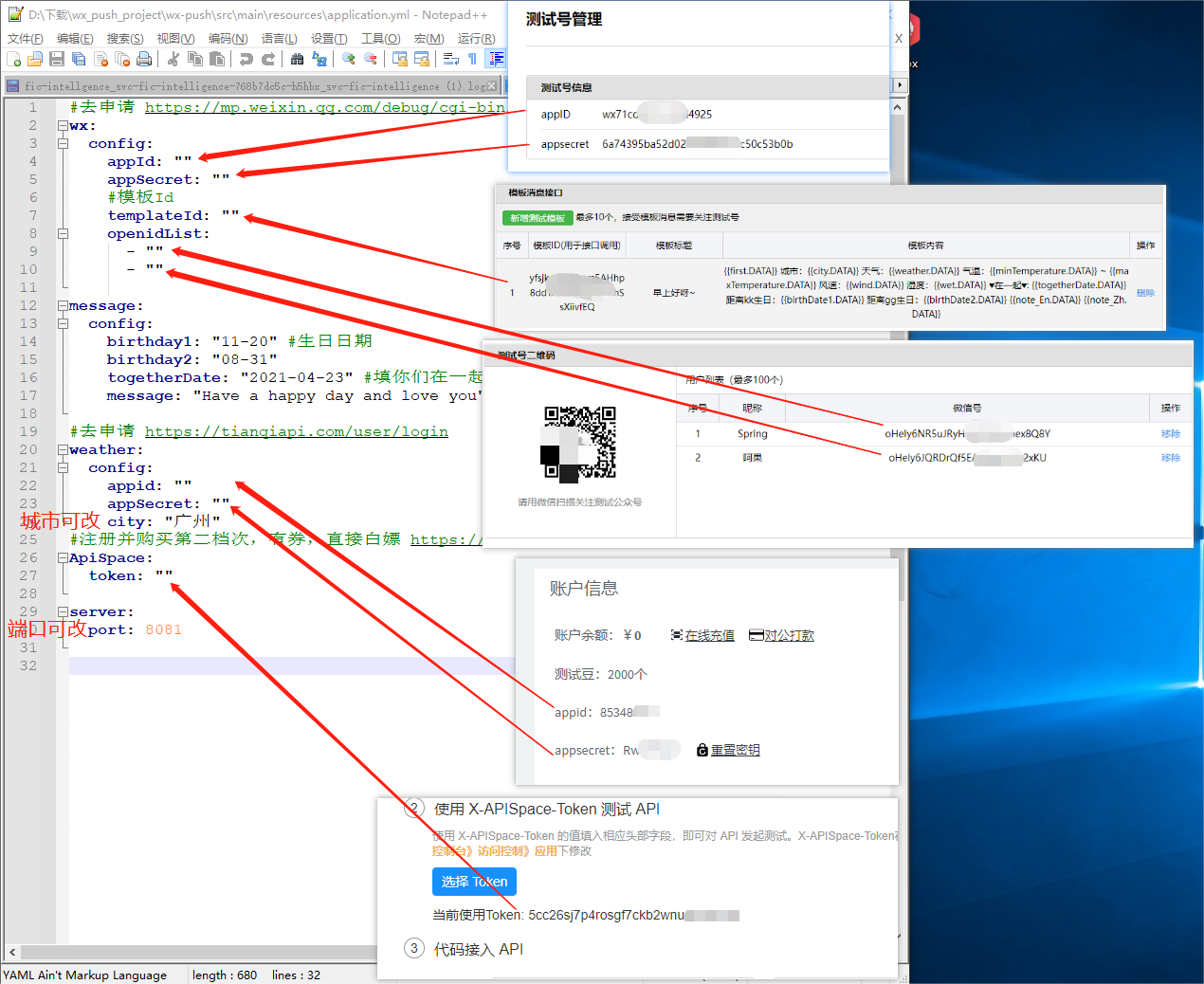The height and width of the screenshot is (984, 1204).
Task: Click the Print toolbar icon
Action: 144,59
